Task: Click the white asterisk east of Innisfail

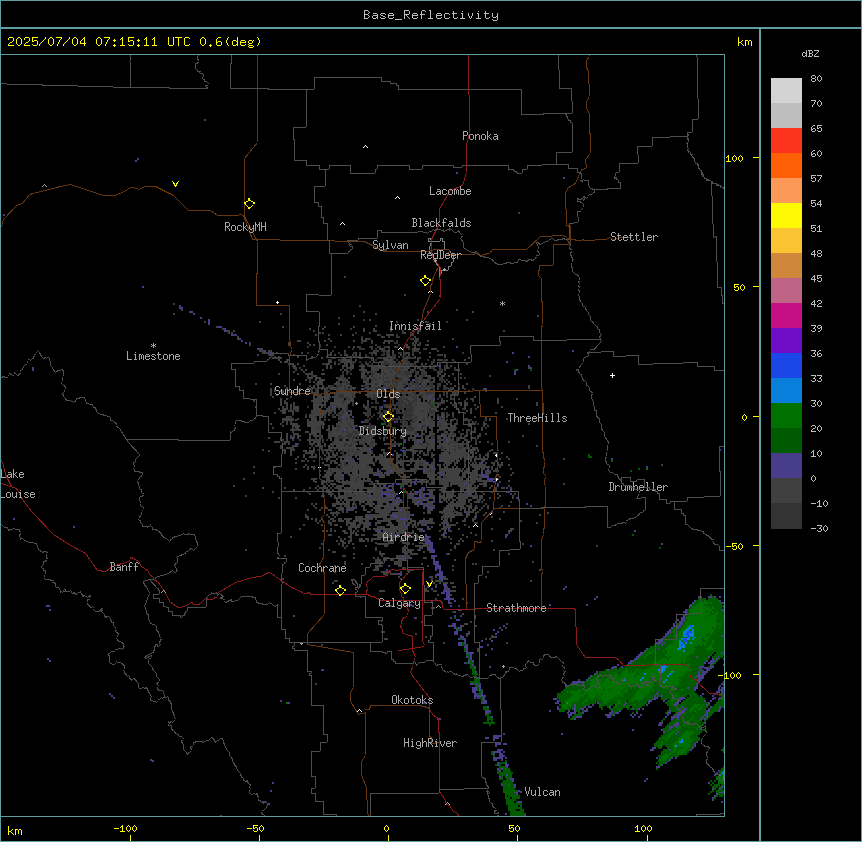Action: pos(502,303)
